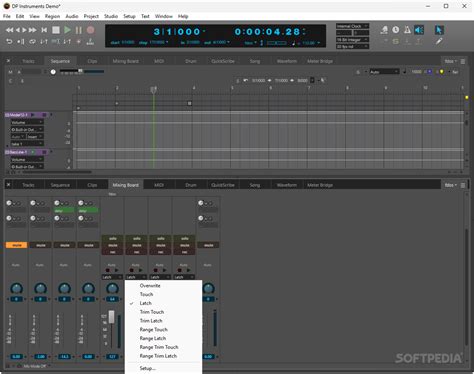Choose Overwrite from the automation mode menu
This screenshot has width=474, height=374.
click(x=163, y=286)
